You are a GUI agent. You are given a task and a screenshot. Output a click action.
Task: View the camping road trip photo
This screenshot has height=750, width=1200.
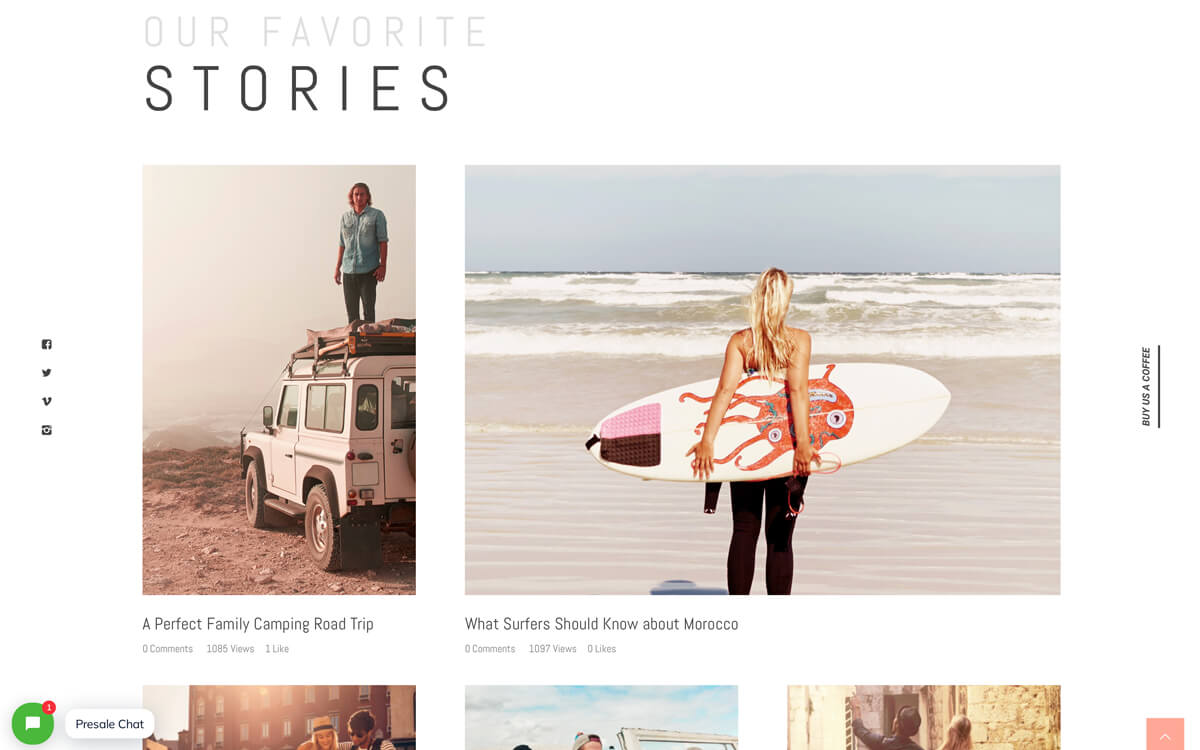[x=279, y=380]
